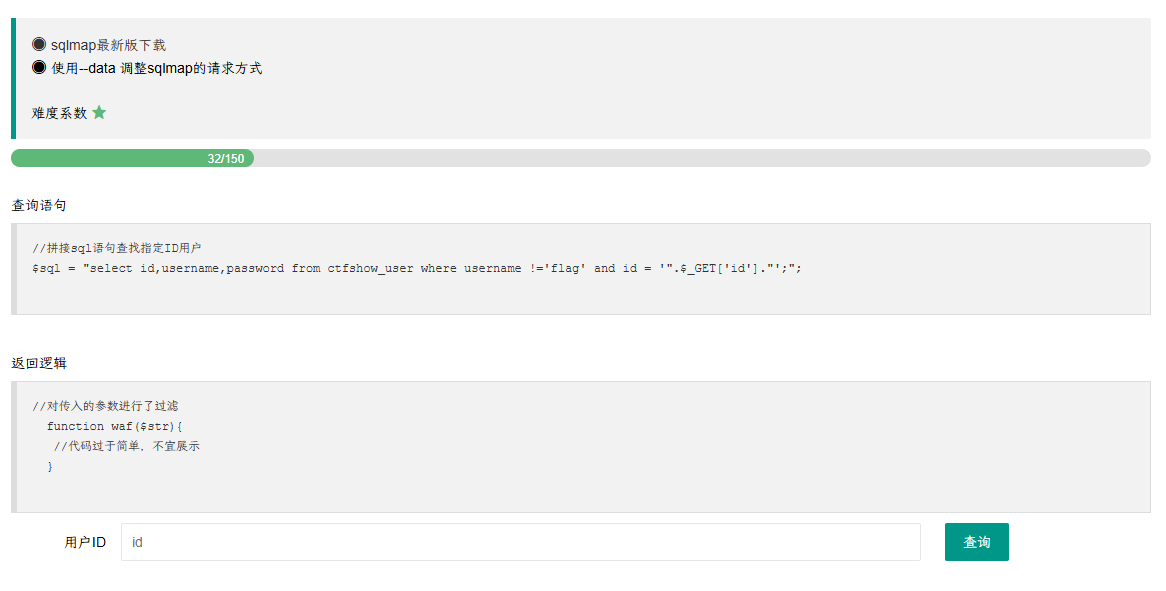Image resolution: width=1166 pixels, height=591 pixels.
Task: Click the //拼接sql语句查找指定ID用户 comment
Action: (x=117, y=248)
